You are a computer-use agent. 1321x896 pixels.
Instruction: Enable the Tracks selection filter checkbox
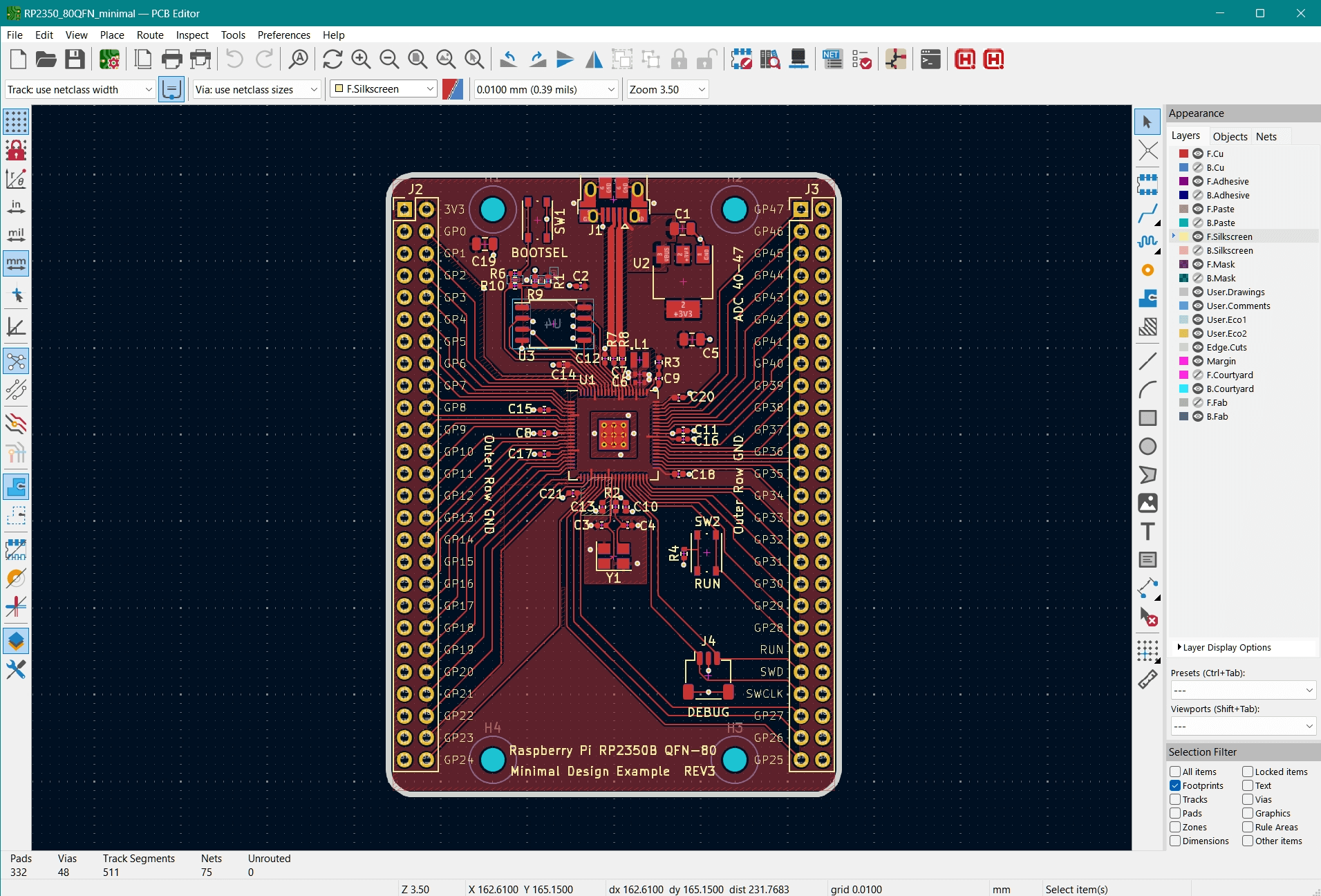[1175, 799]
